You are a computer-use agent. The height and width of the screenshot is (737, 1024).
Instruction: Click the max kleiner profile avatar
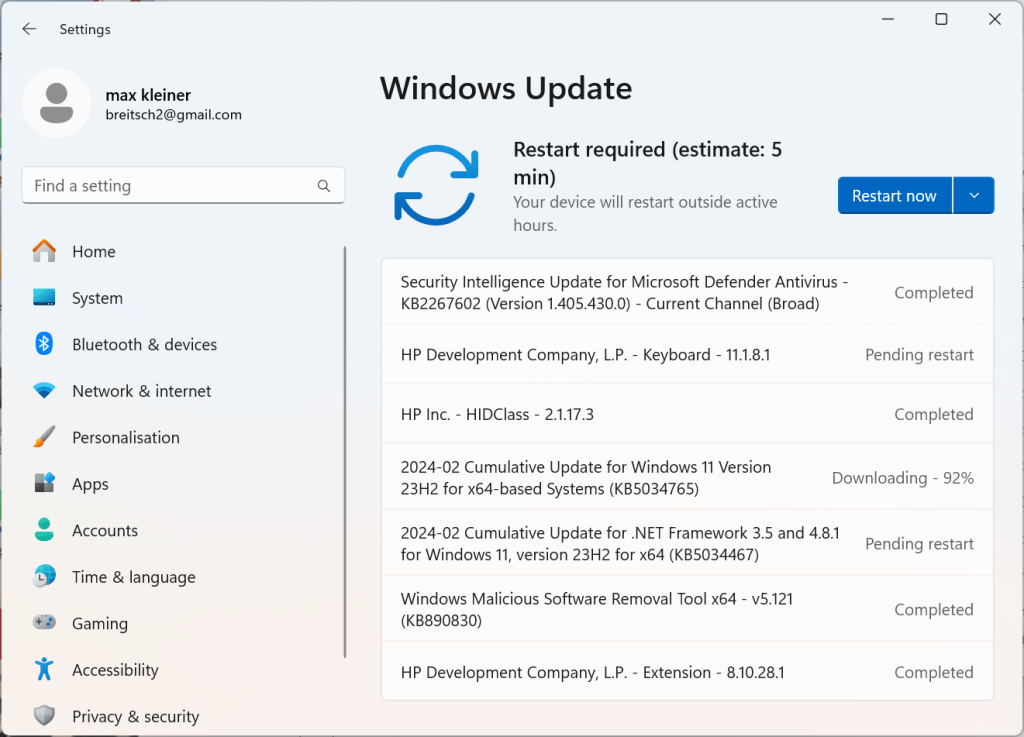click(x=57, y=103)
